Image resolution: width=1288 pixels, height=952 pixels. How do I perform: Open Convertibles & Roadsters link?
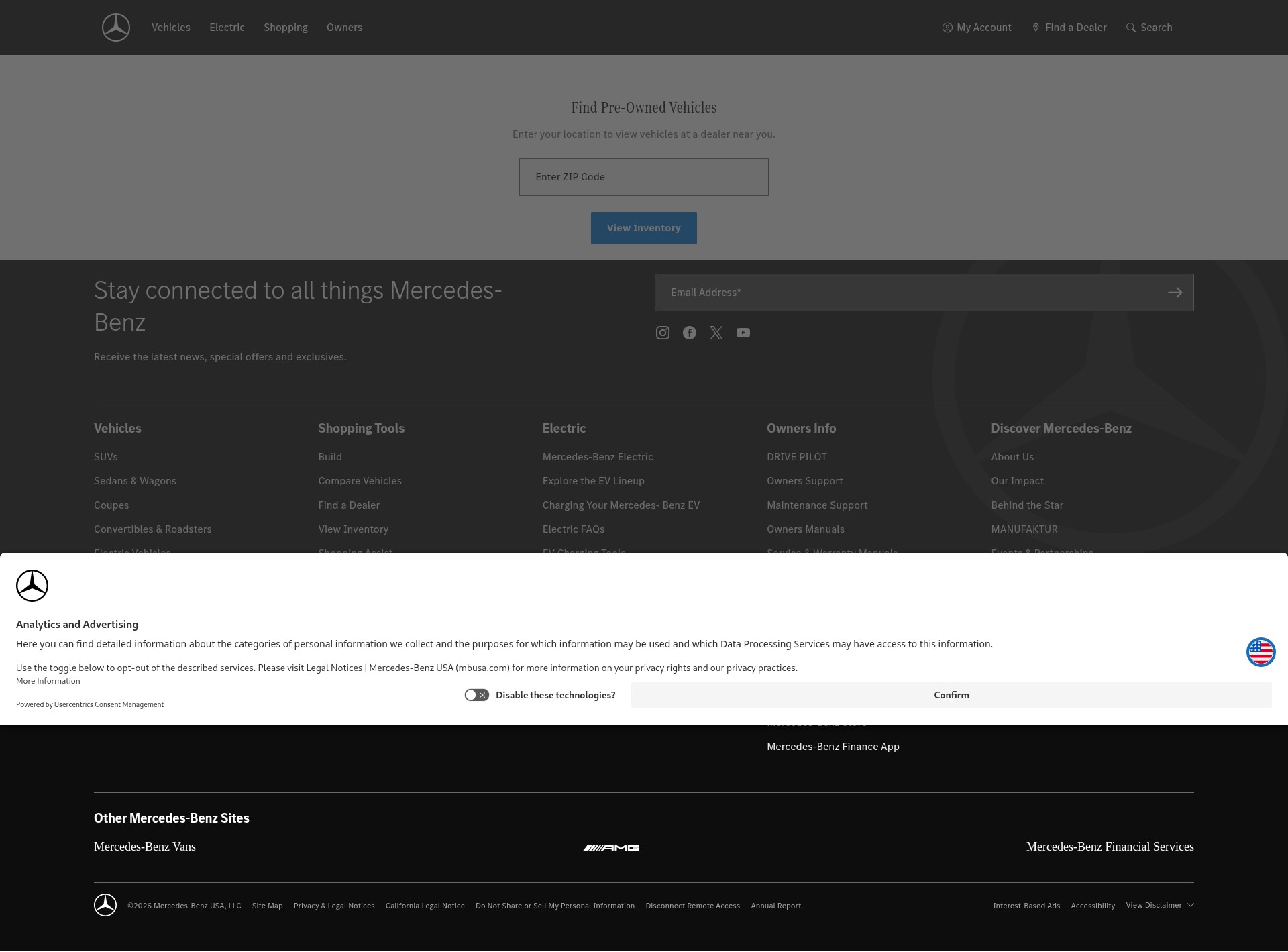[153, 529]
